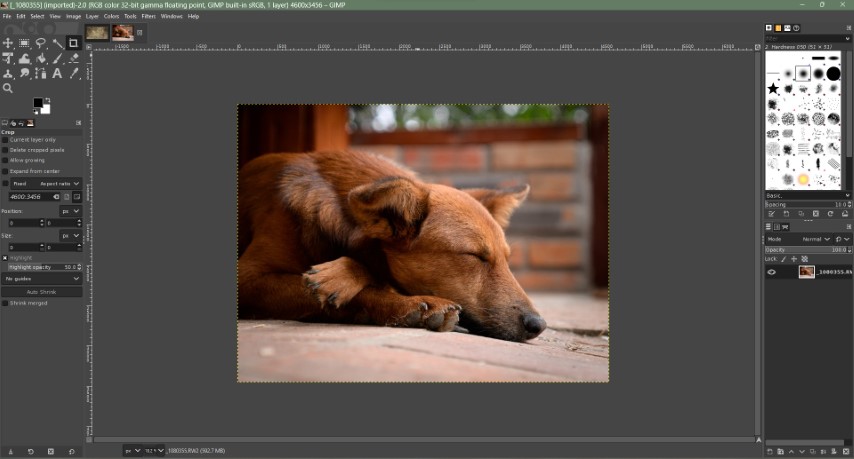This screenshot has width=854, height=459.
Task: Enable Current layer only checkbox
Action: [x=5, y=140]
